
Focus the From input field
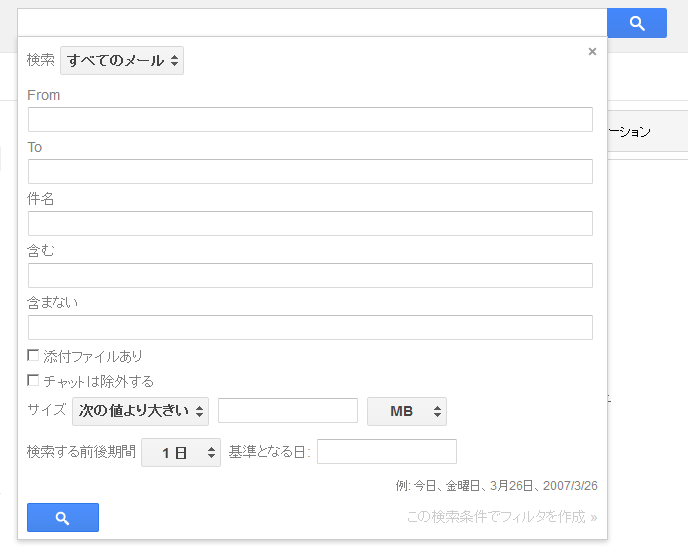310,119
